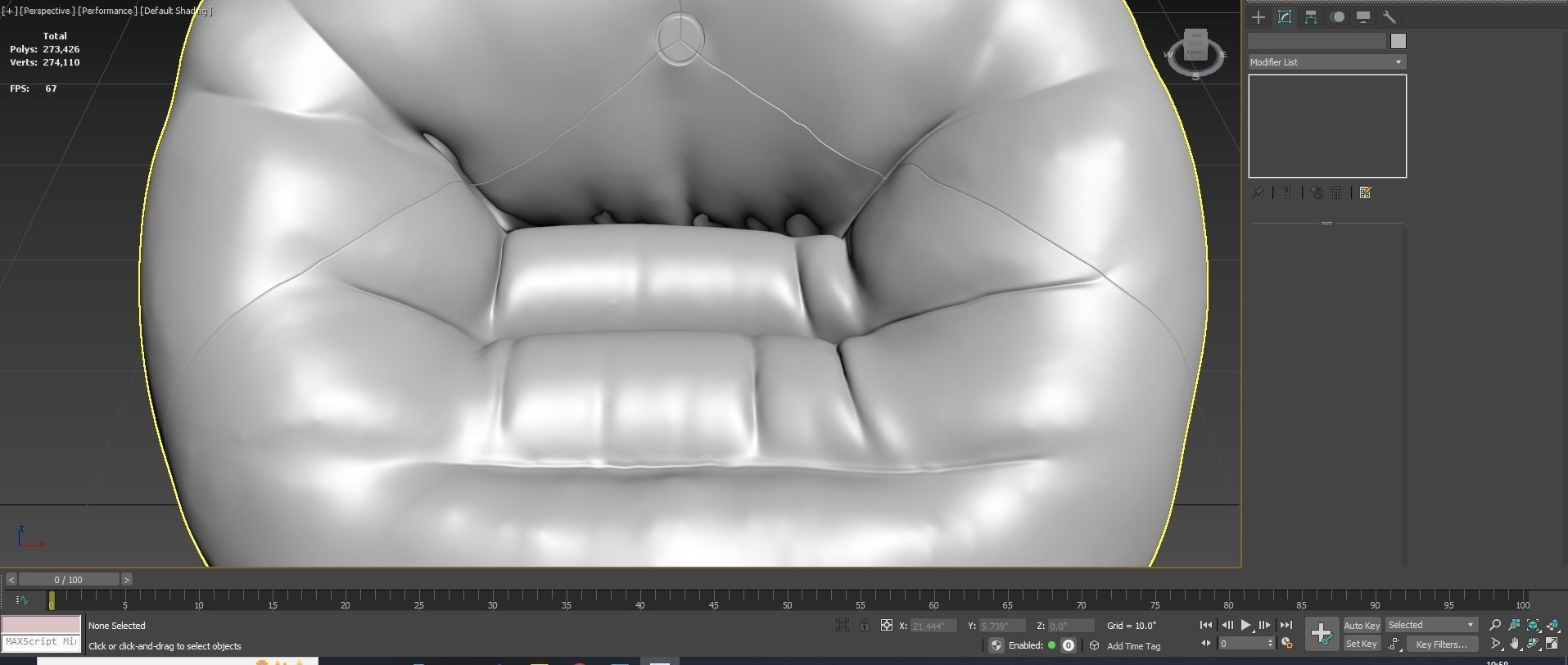Go to next frame
This screenshot has height=665, width=1568.
pyautogui.click(x=1265, y=625)
